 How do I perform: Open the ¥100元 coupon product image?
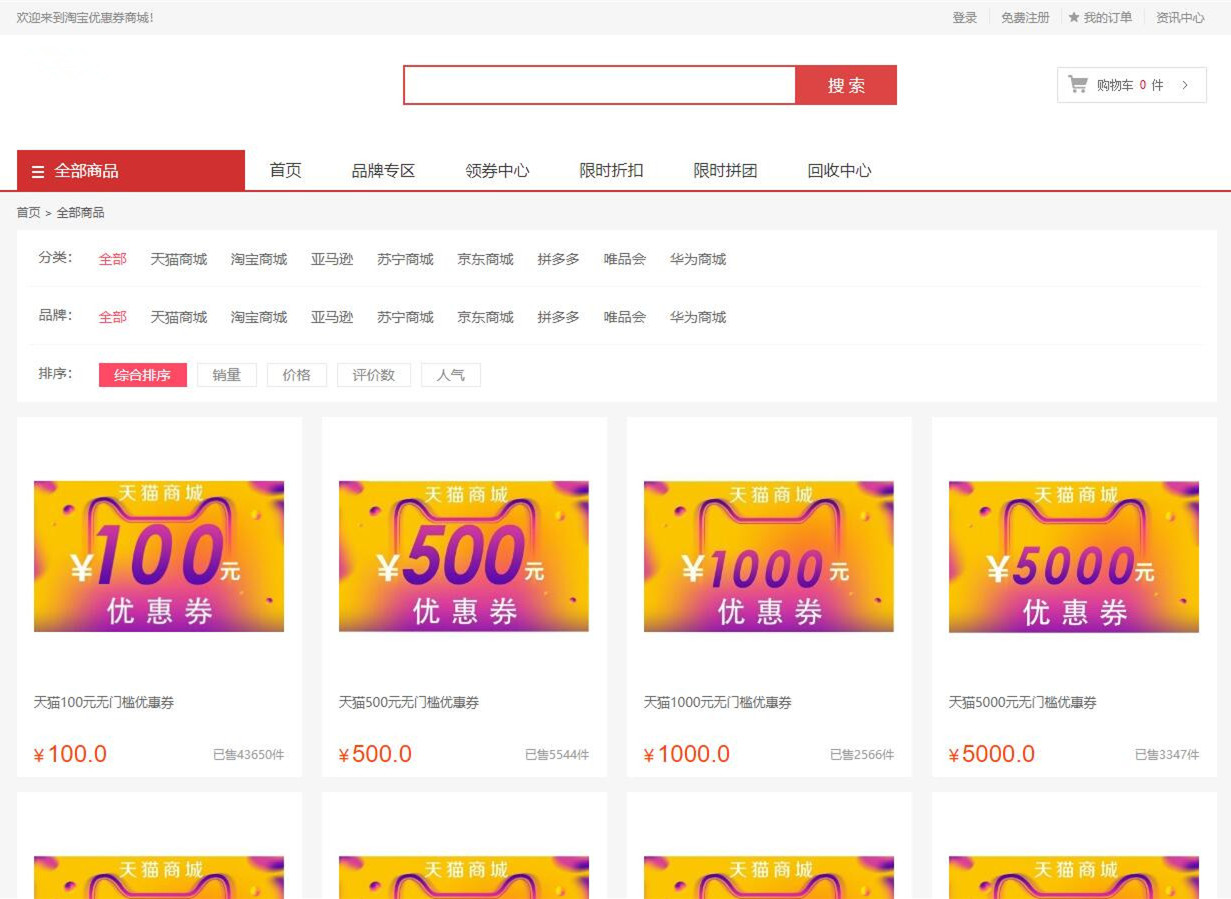point(159,556)
